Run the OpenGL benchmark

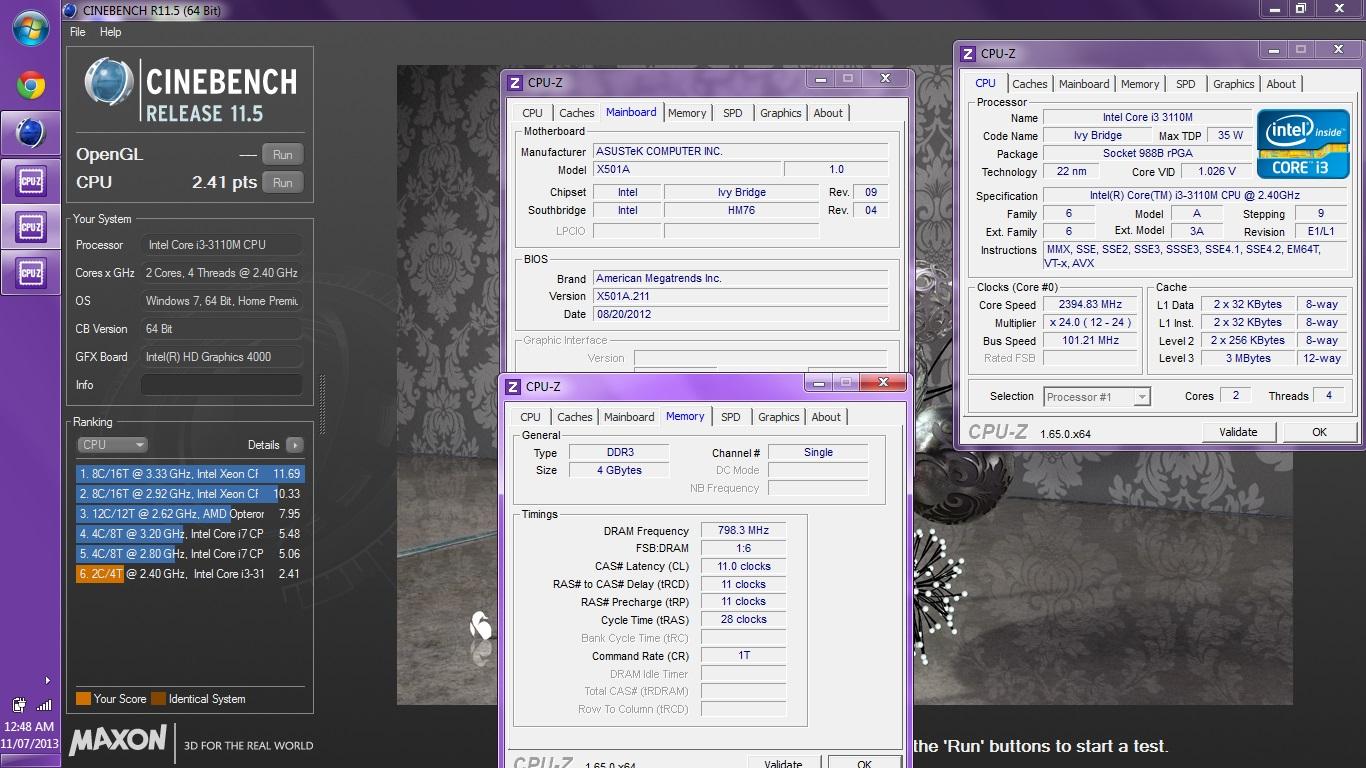click(283, 155)
